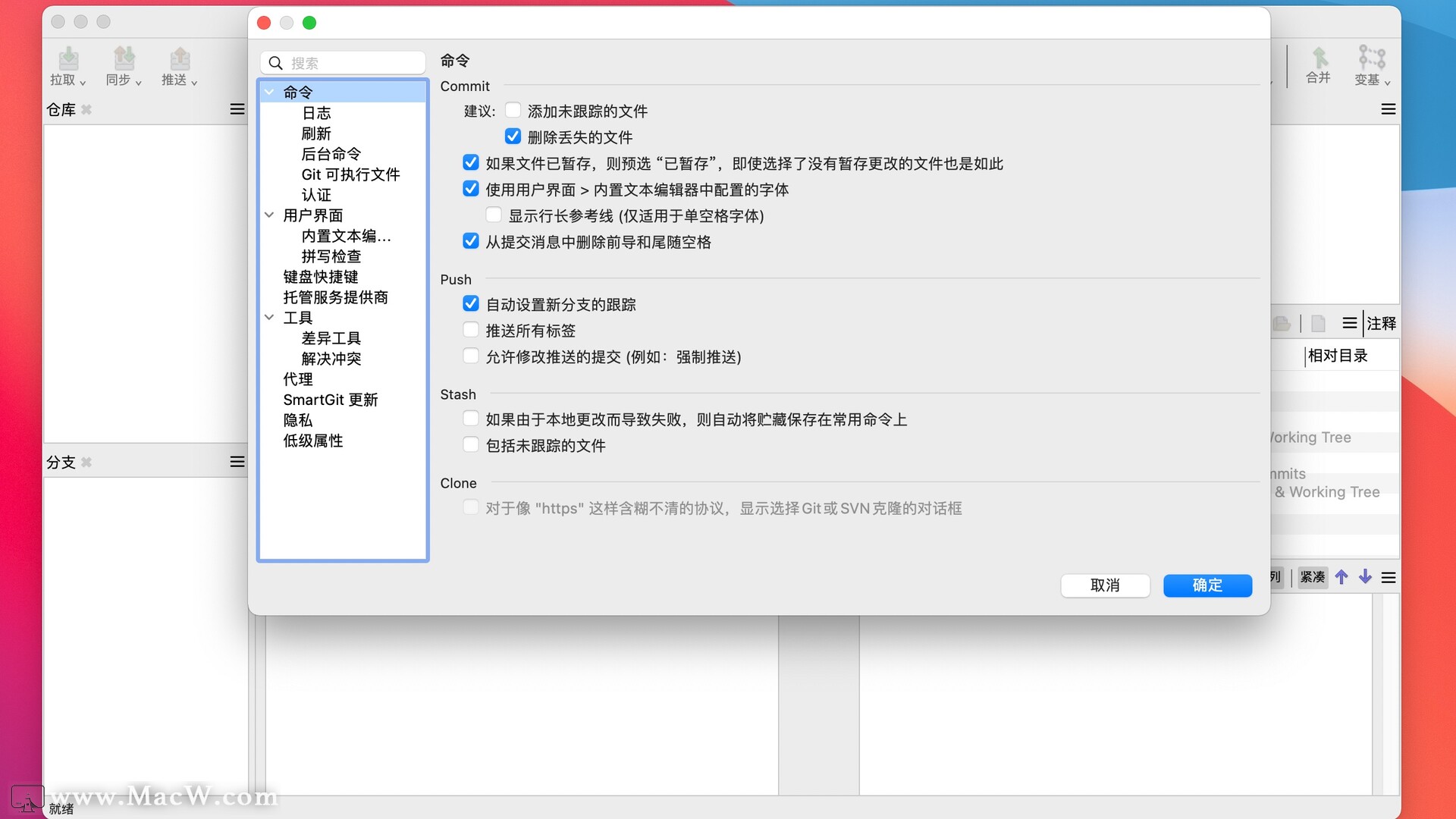Image resolution: width=1456 pixels, height=819 pixels.
Task: Switch to the 注释 tab in main window
Action: click(1381, 324)
